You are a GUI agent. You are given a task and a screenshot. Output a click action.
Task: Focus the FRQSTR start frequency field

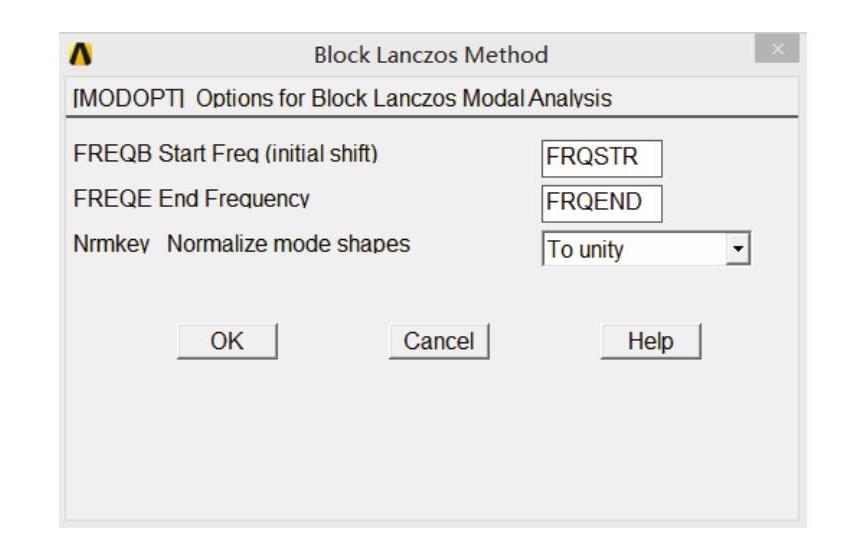pyautogui.click(x=602, y=158)
